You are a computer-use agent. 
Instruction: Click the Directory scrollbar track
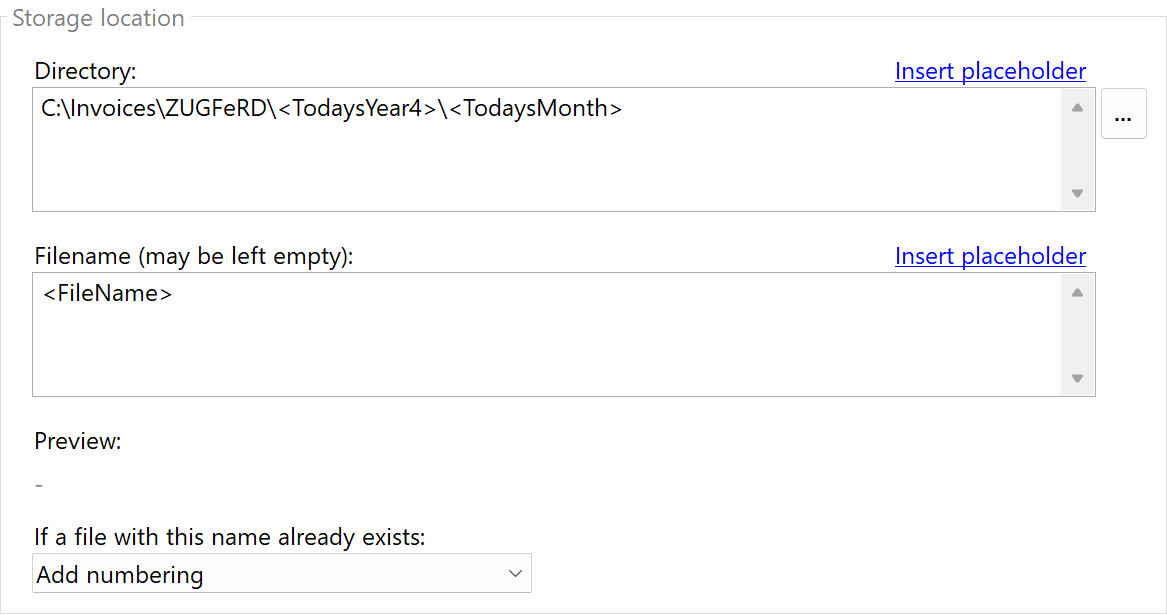1077,150
